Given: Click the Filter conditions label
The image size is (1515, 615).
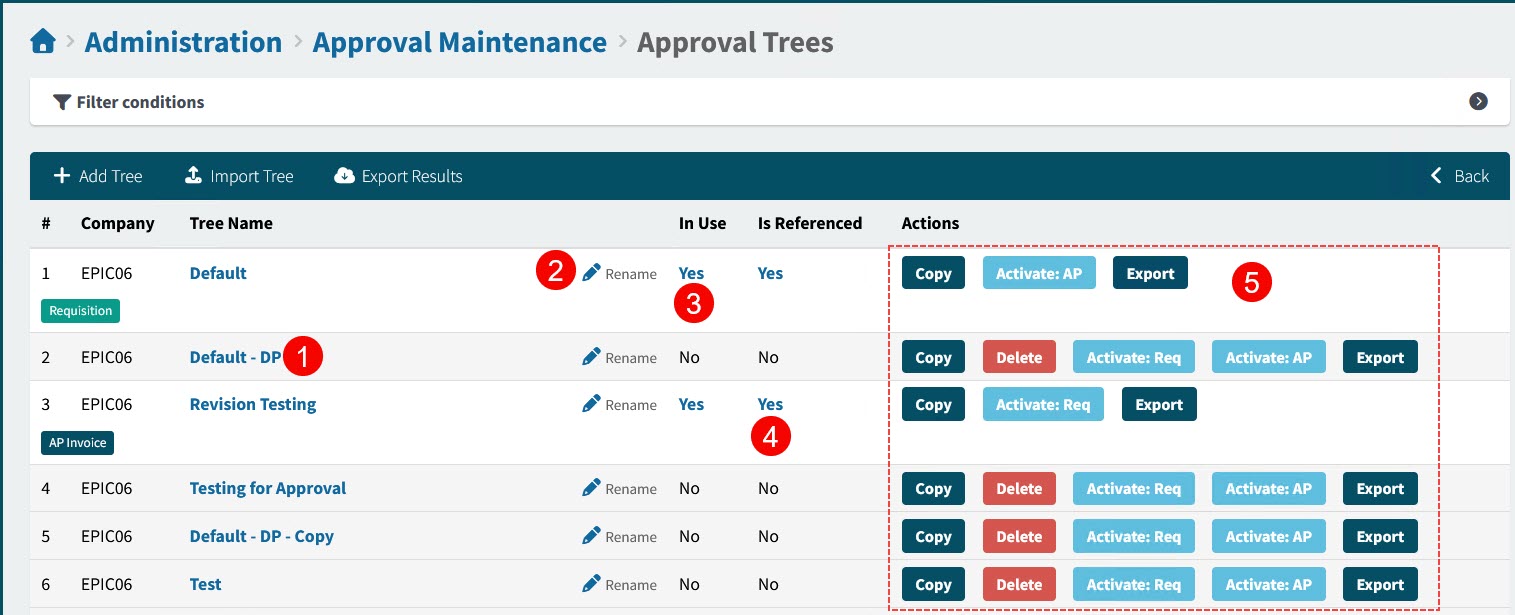Looking at the screenshot, I should pos(140,102).
